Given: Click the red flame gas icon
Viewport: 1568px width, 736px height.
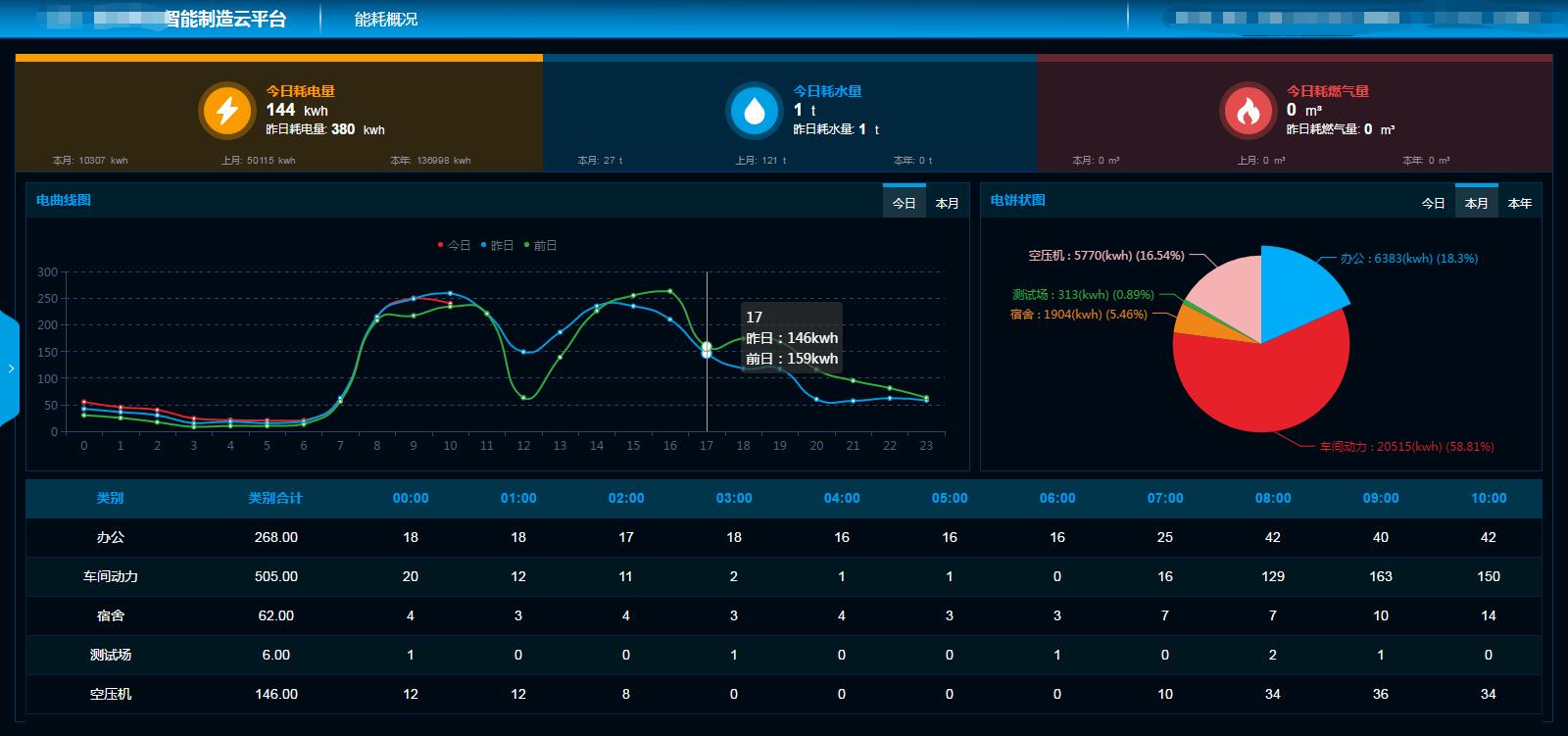Looking at the screenshot, I should point(1247,110).
